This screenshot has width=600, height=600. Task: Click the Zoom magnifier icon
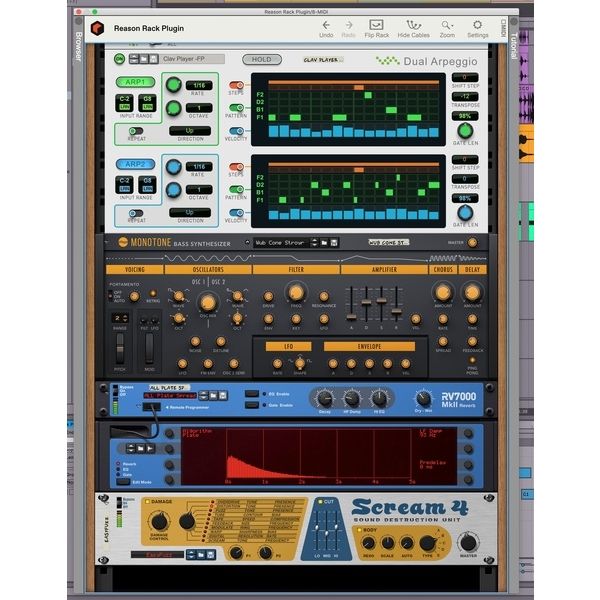pyautogui.click(x=447, y=24)
